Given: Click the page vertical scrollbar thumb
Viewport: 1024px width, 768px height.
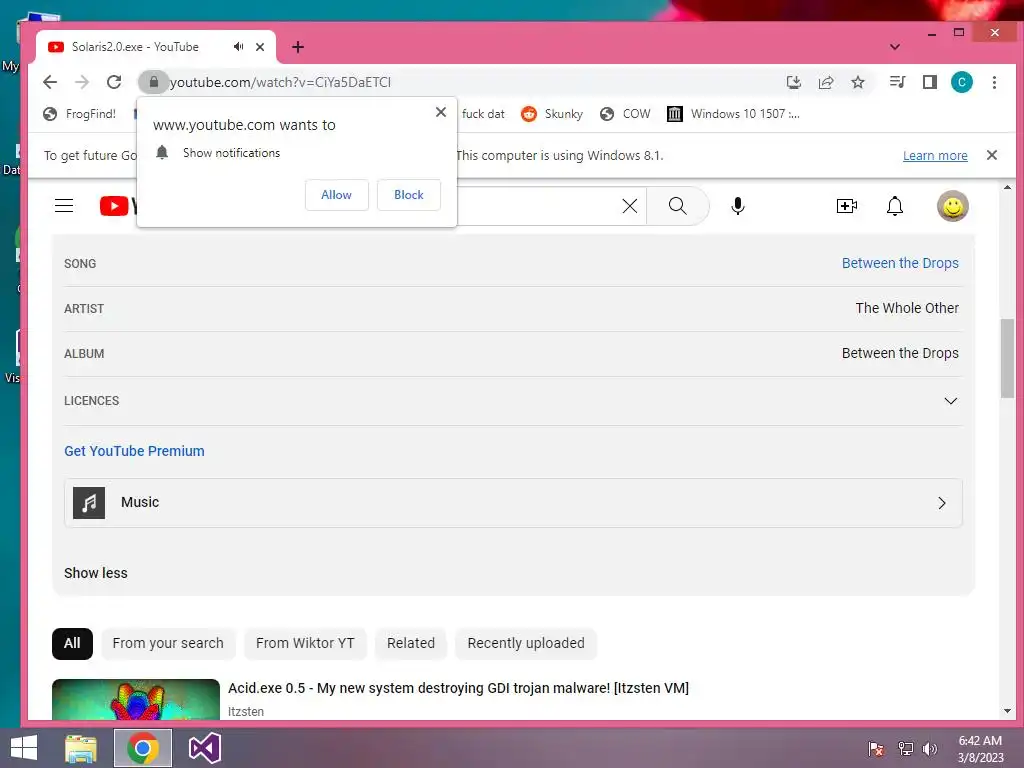Looking at the screenshot, I should [1007, 358].
